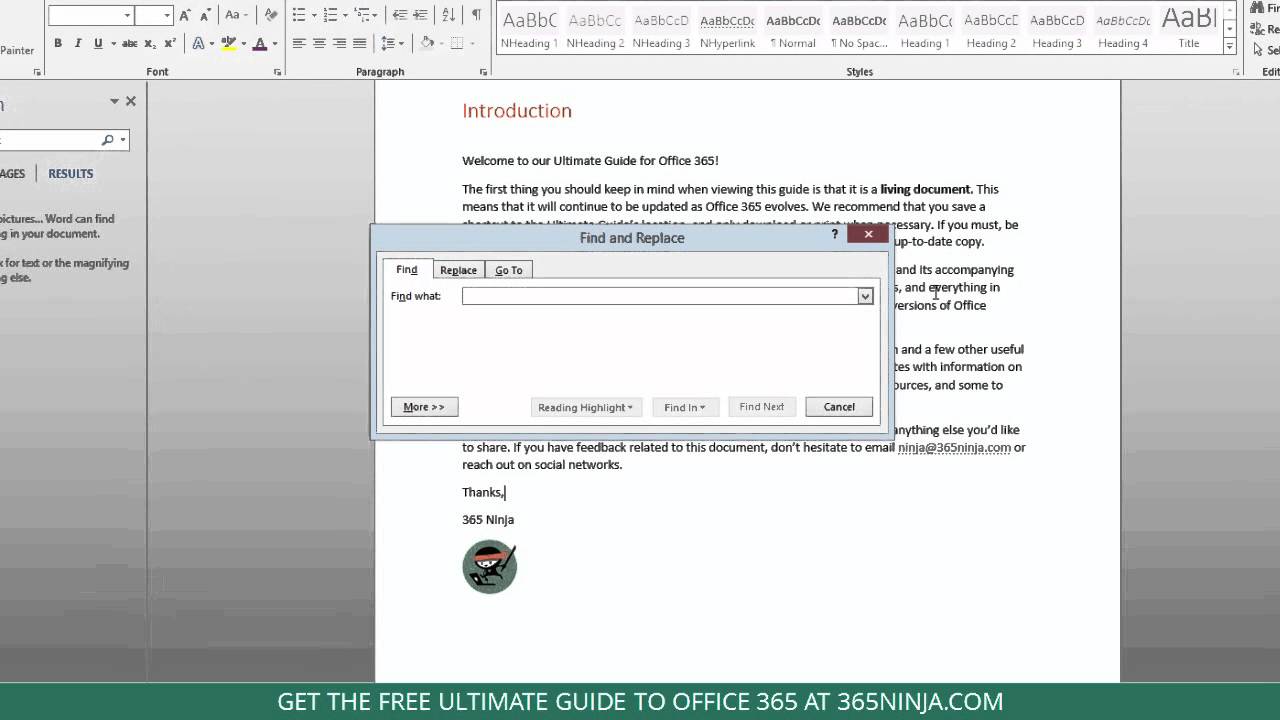Click the Grow Font icon

tap(185, 15)
